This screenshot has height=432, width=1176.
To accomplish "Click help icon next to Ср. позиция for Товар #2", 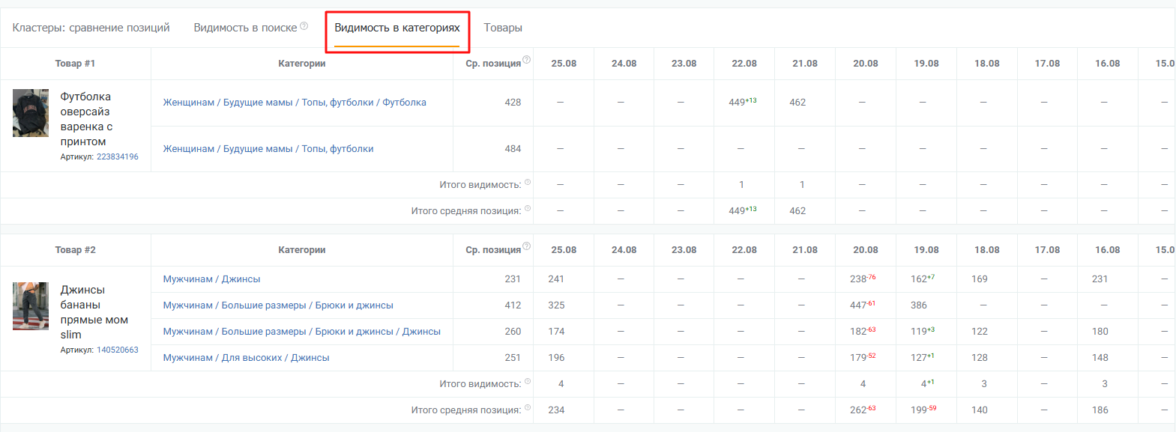I will coord(526,247).
